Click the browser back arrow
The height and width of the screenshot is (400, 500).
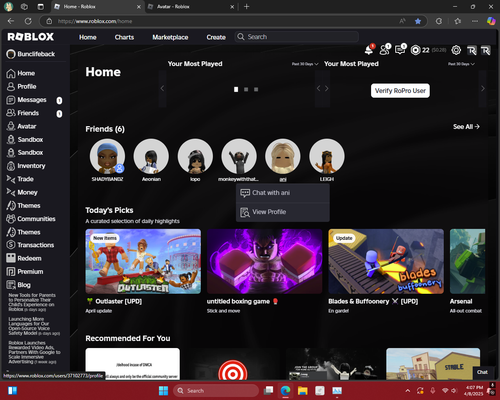(11, 21)
